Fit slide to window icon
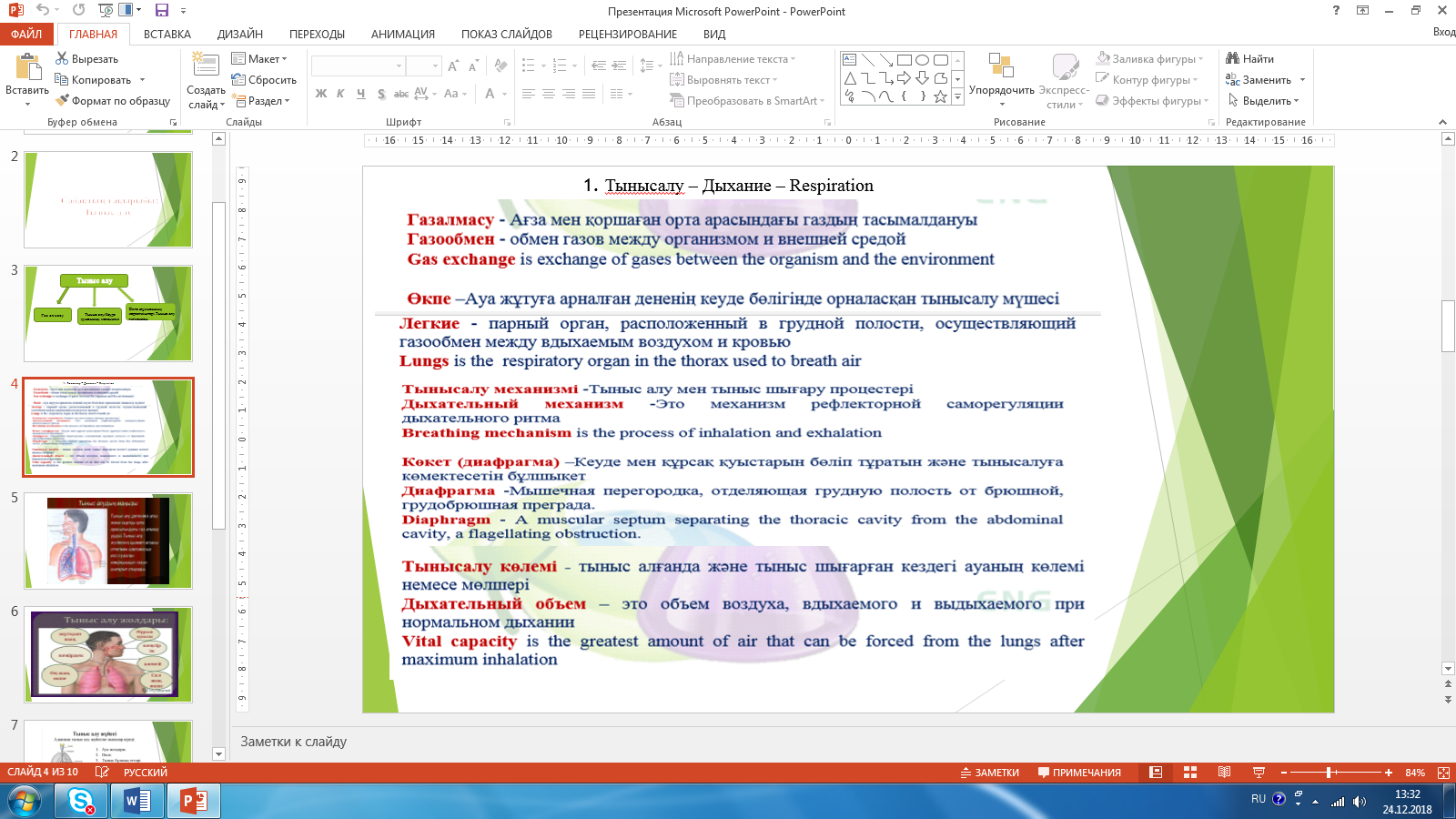The image size is (1456, 819). coord(1443,773)
